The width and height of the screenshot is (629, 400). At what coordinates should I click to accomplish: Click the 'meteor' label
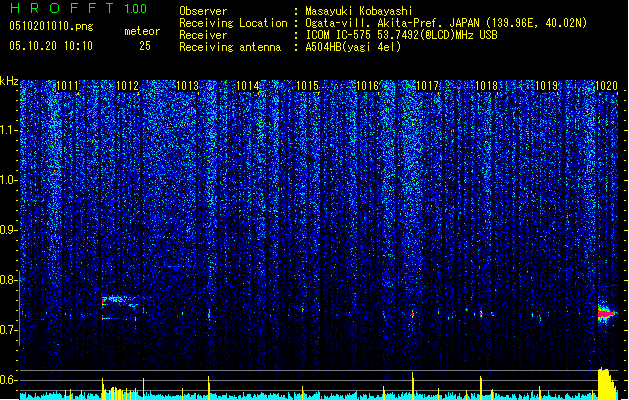[142, 31]
